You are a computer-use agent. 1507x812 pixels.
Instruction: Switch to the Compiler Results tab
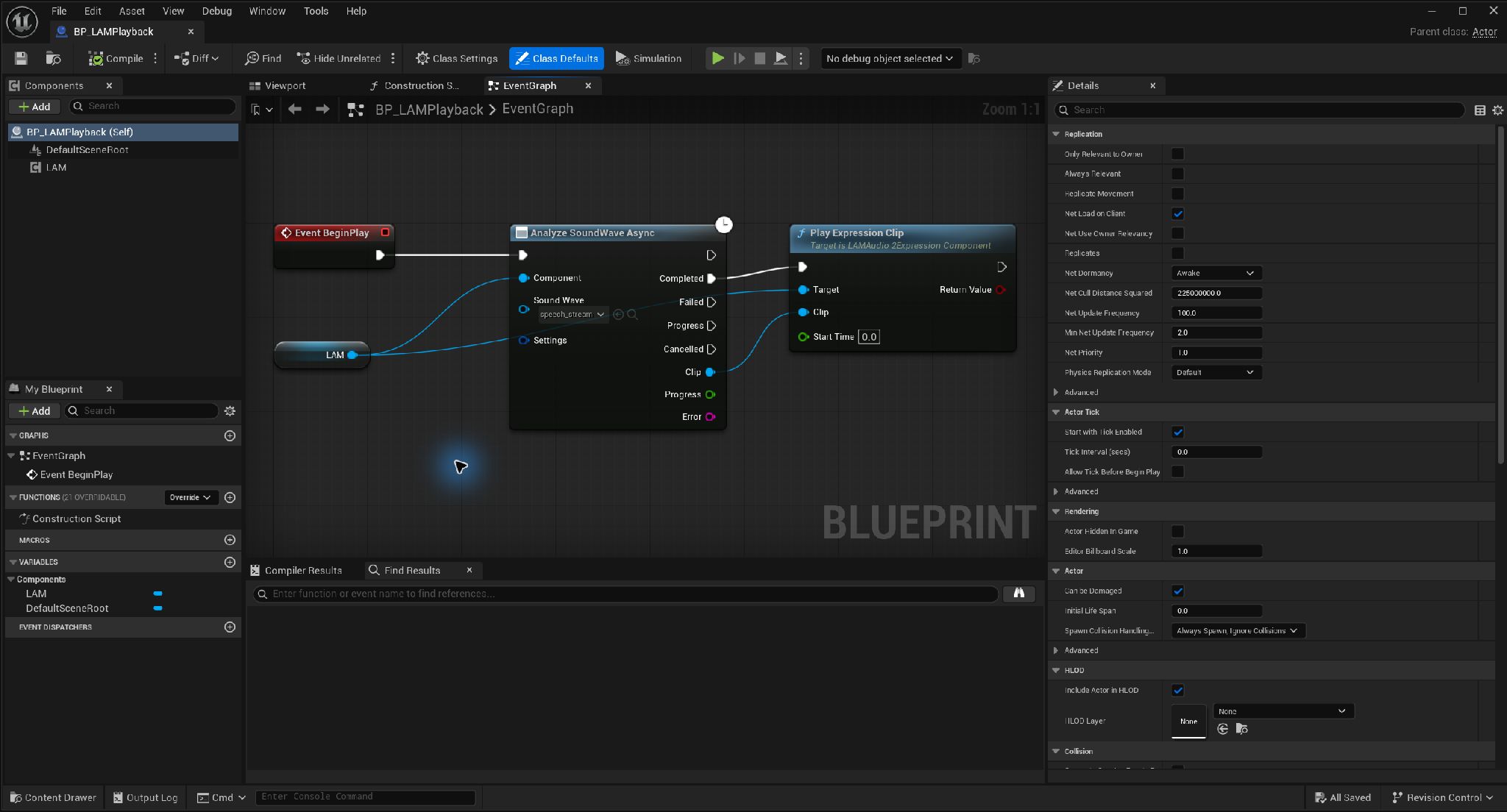[297, 570]
